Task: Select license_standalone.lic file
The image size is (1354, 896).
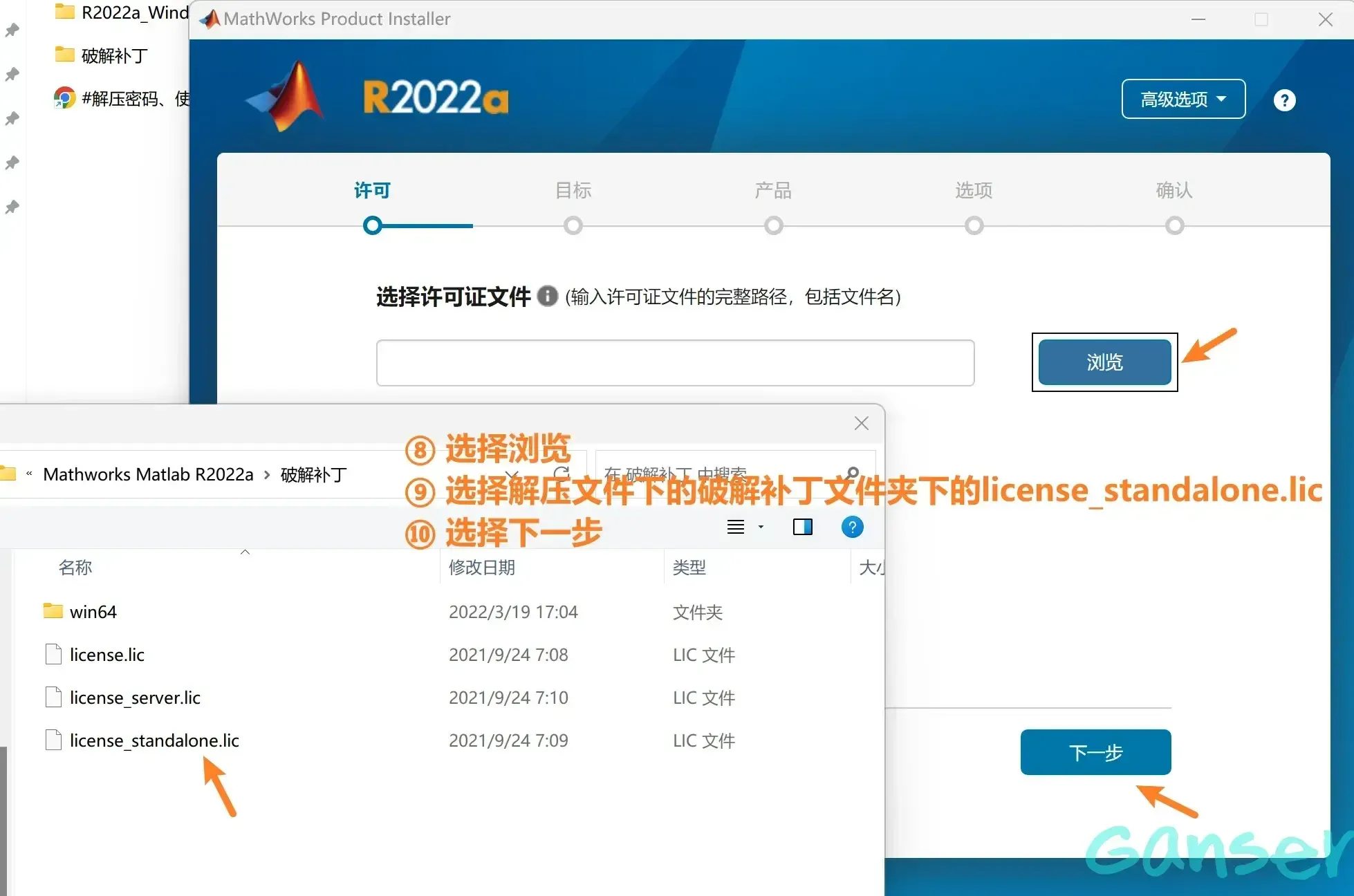Action: coord(154,740)
